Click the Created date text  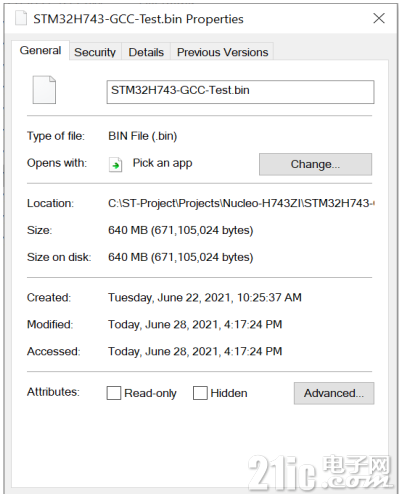pos(205,297)
